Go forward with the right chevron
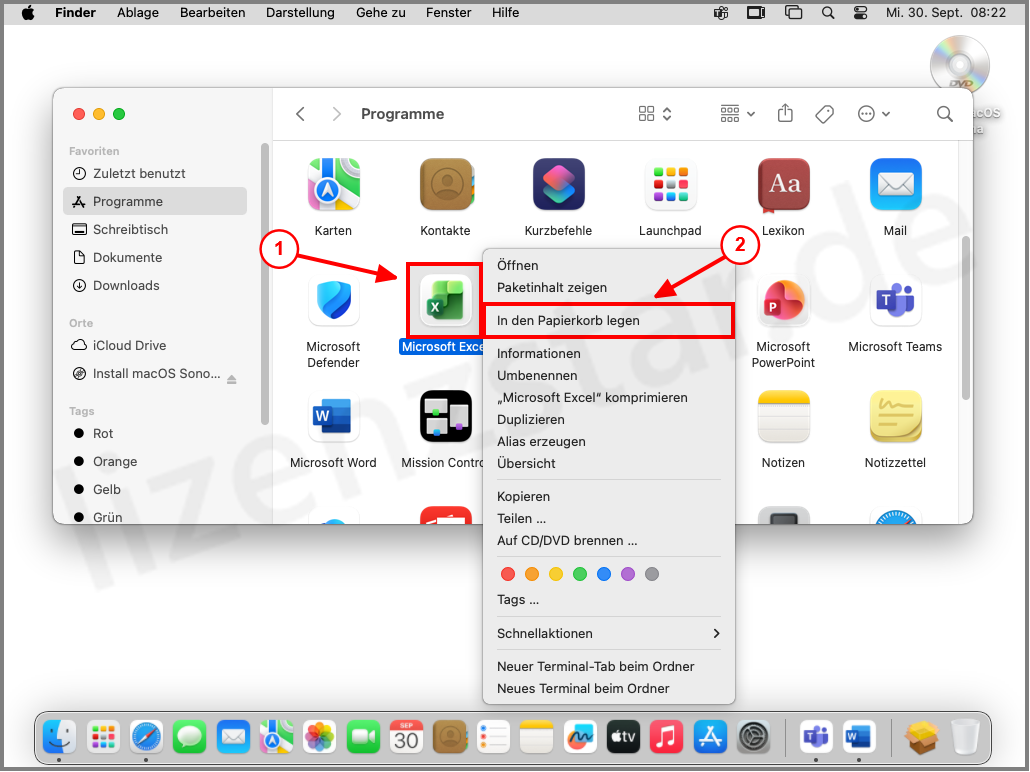1030x772 pixels. click(336, 114)
